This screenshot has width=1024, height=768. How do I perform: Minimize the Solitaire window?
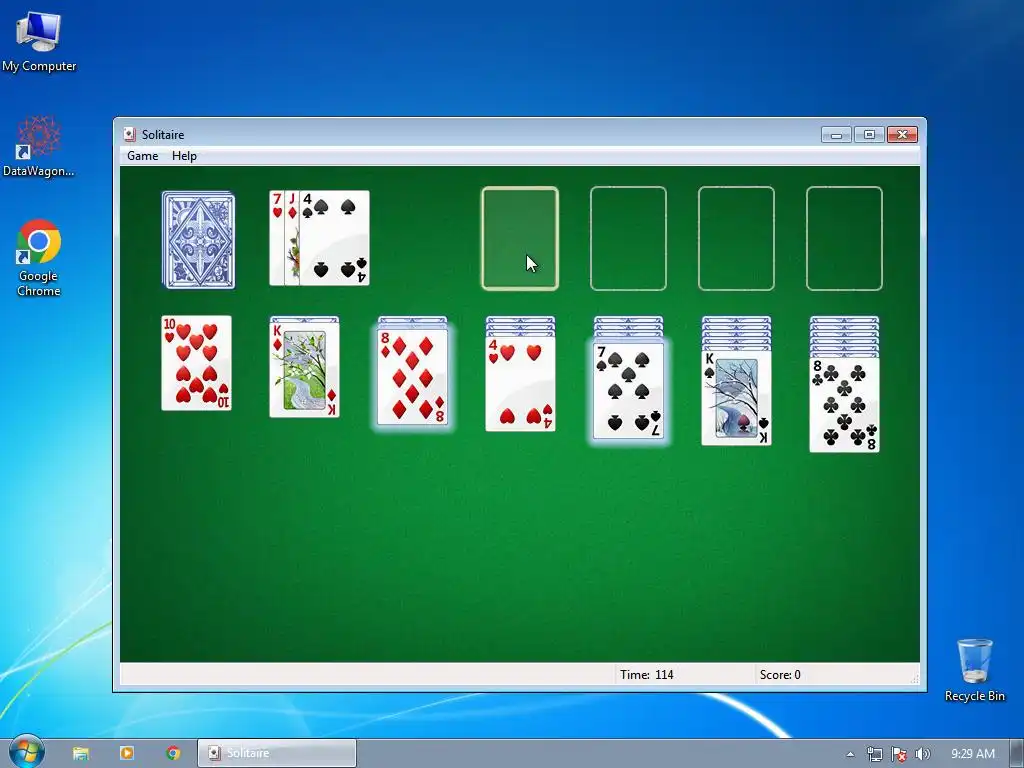click(x=837, y=135)
